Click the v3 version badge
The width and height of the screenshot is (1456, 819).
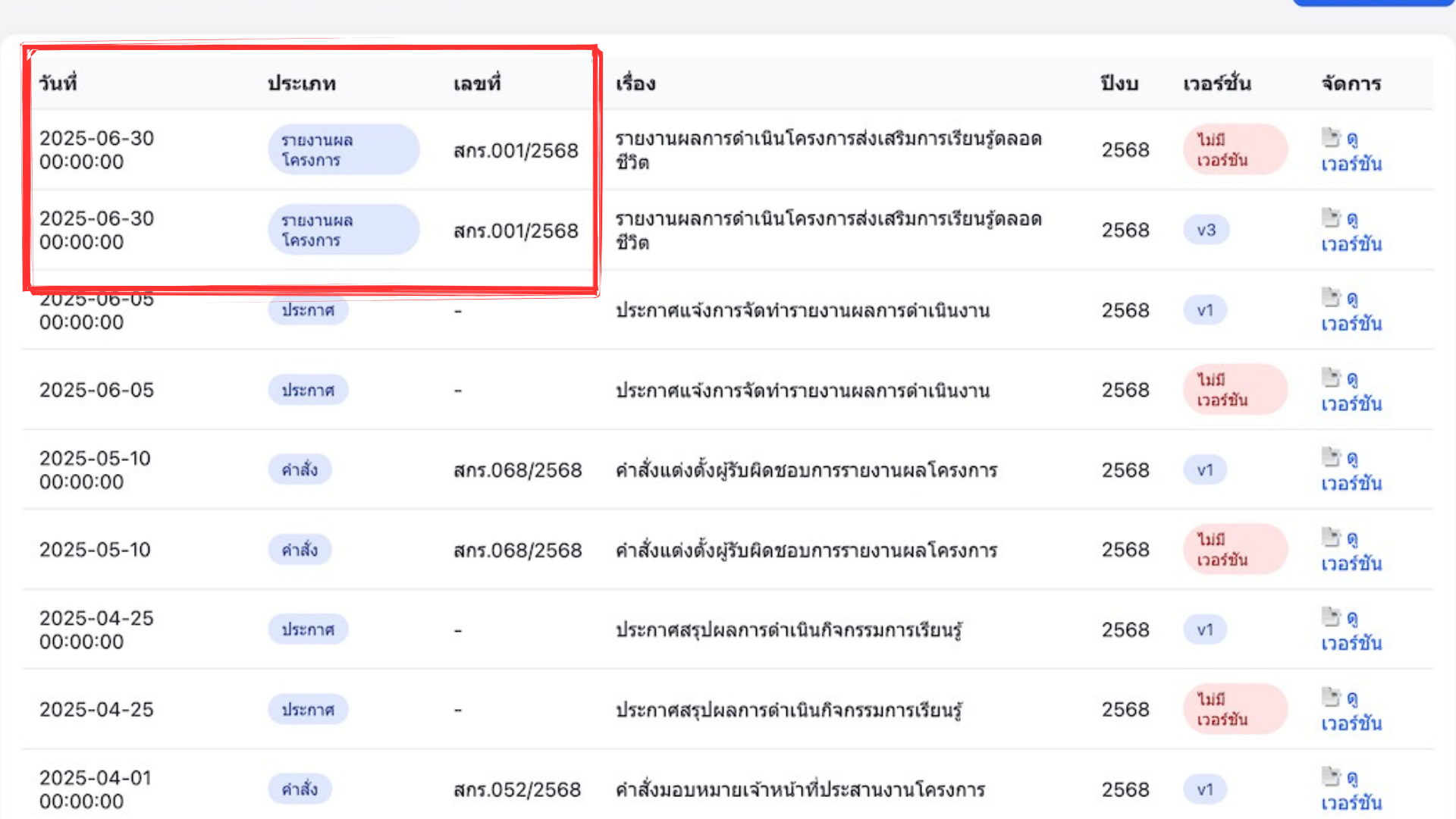1206,230
